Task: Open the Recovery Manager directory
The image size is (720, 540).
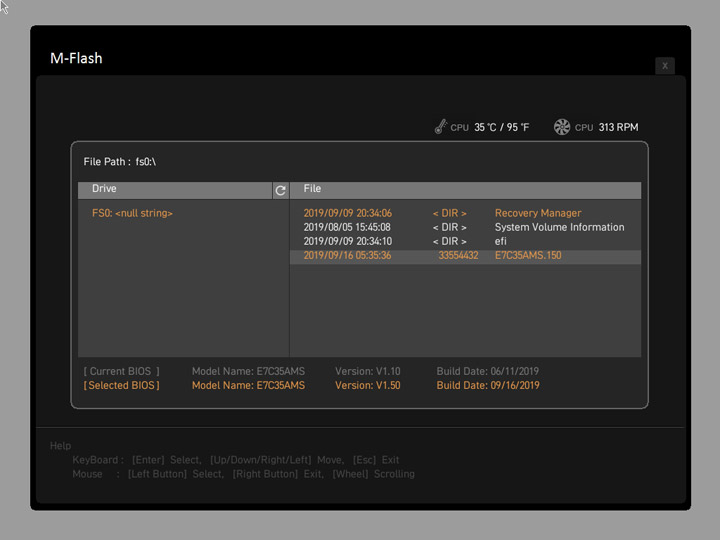Action: [537, 213]
